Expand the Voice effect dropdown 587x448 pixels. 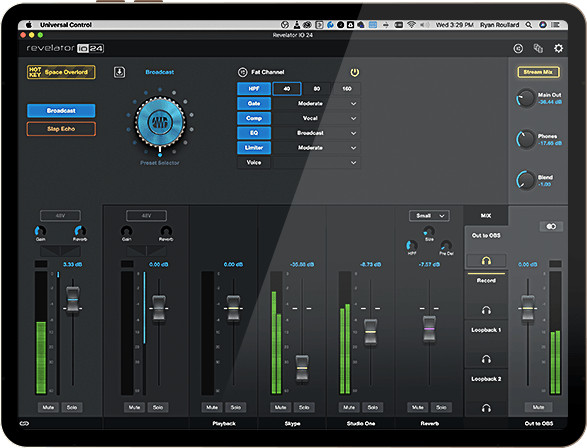click(x=317, y=162)
